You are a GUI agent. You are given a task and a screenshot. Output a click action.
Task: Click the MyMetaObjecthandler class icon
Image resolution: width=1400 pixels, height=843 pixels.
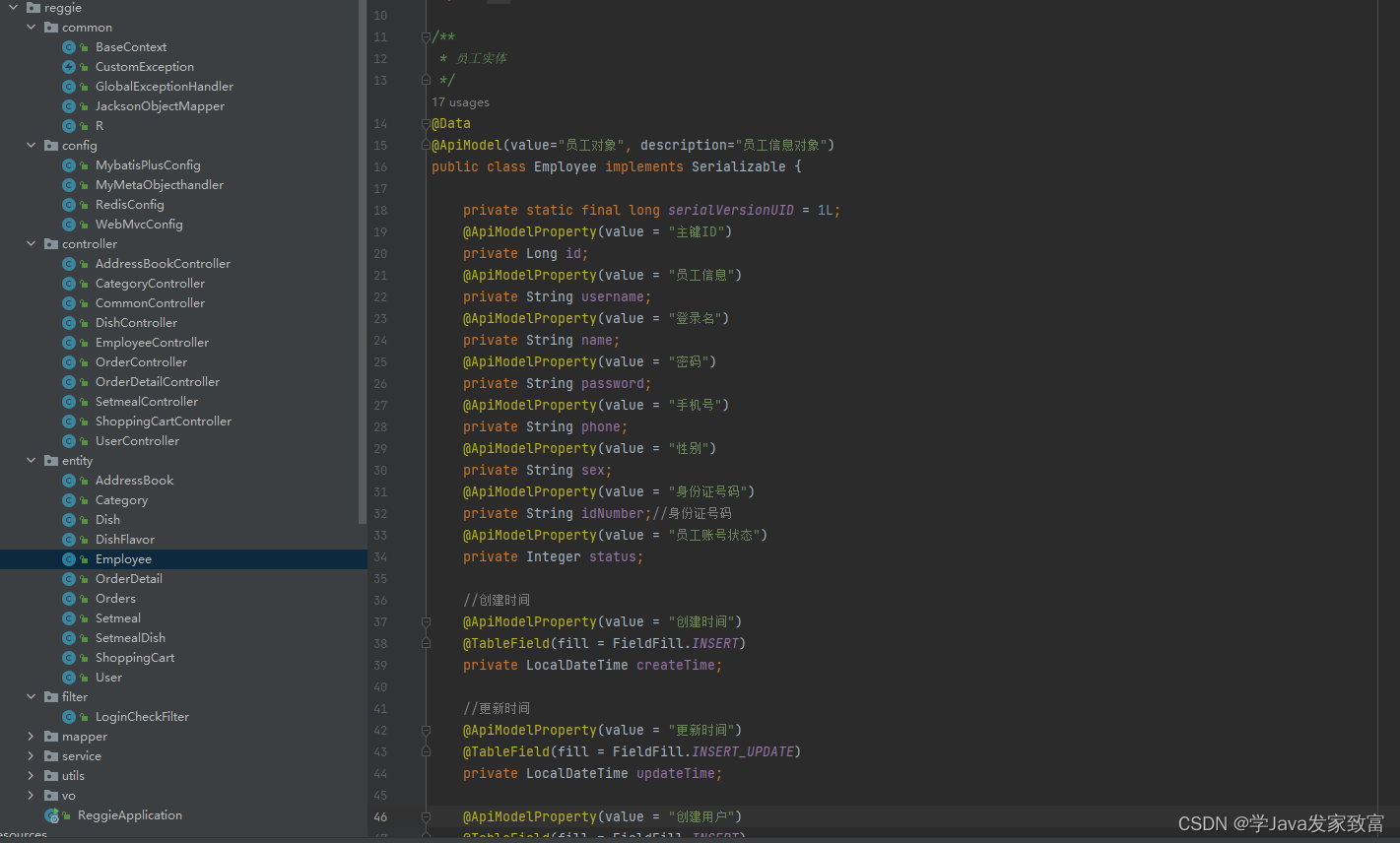pos(69,185)
